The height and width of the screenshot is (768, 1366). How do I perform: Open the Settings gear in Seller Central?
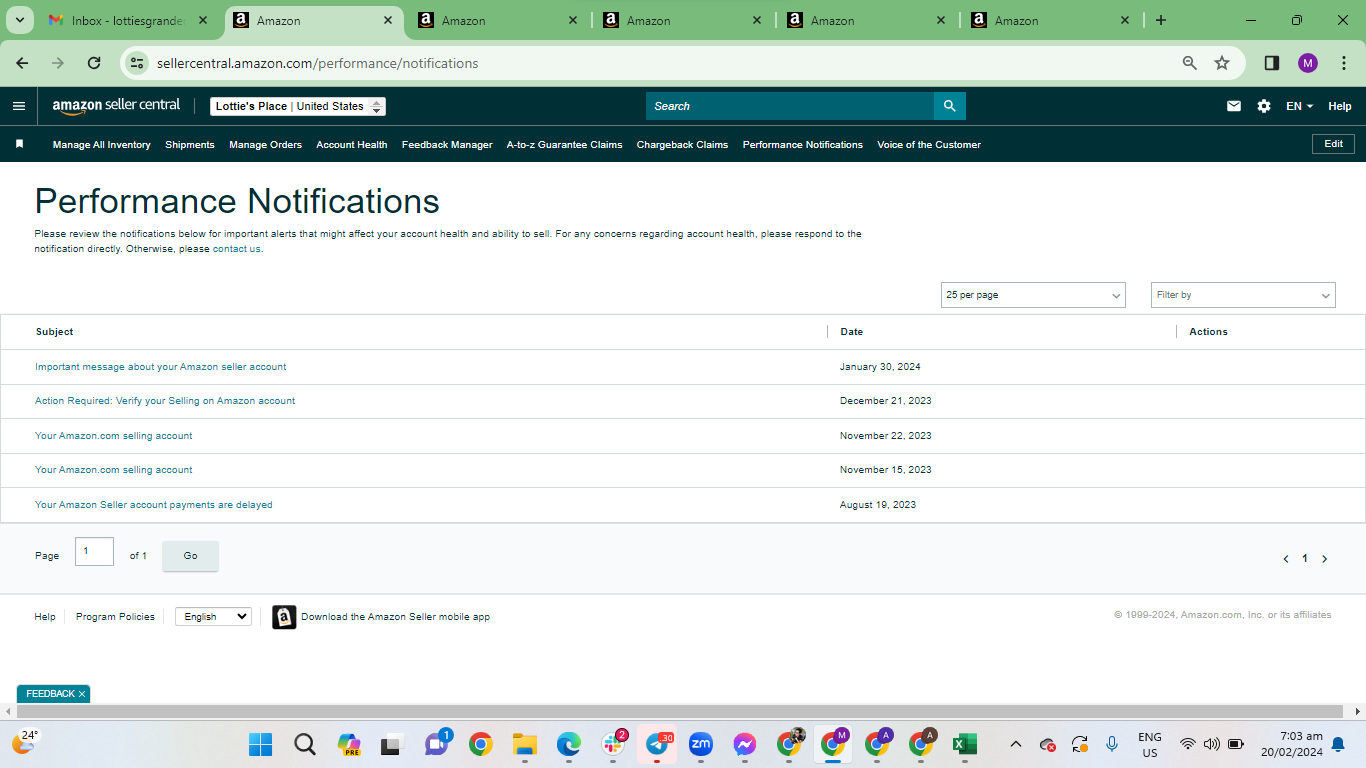[x=1264, y=106]
